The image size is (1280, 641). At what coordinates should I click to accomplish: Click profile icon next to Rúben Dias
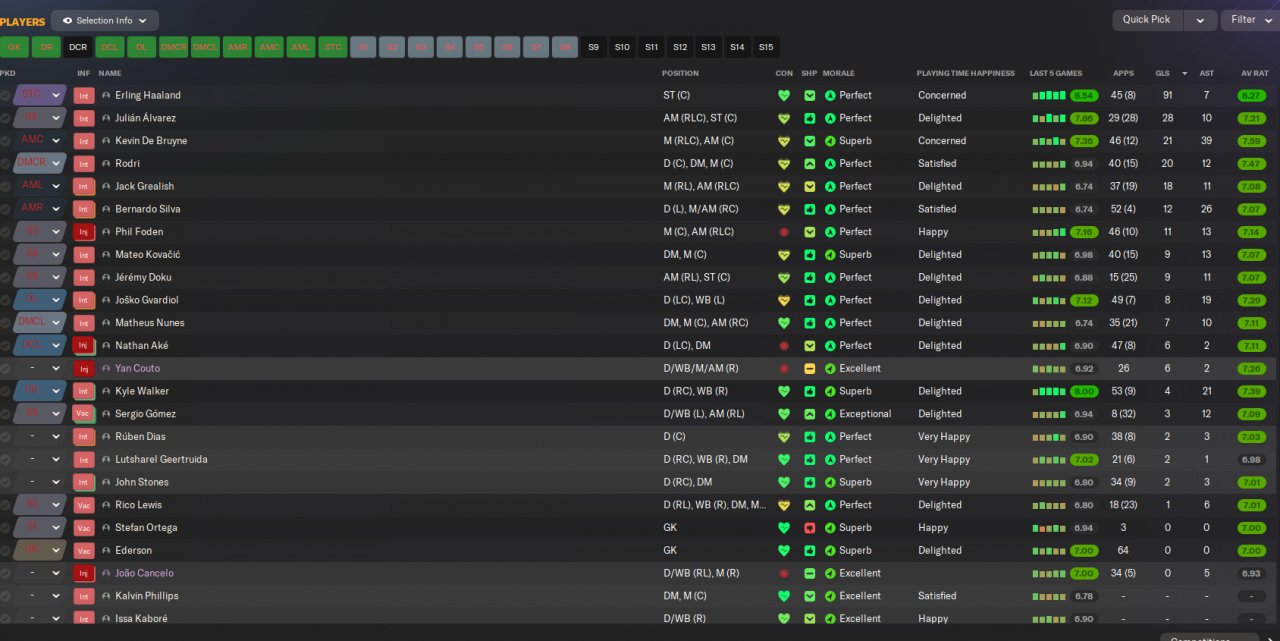pyautogui.click(x=106, y=437)
